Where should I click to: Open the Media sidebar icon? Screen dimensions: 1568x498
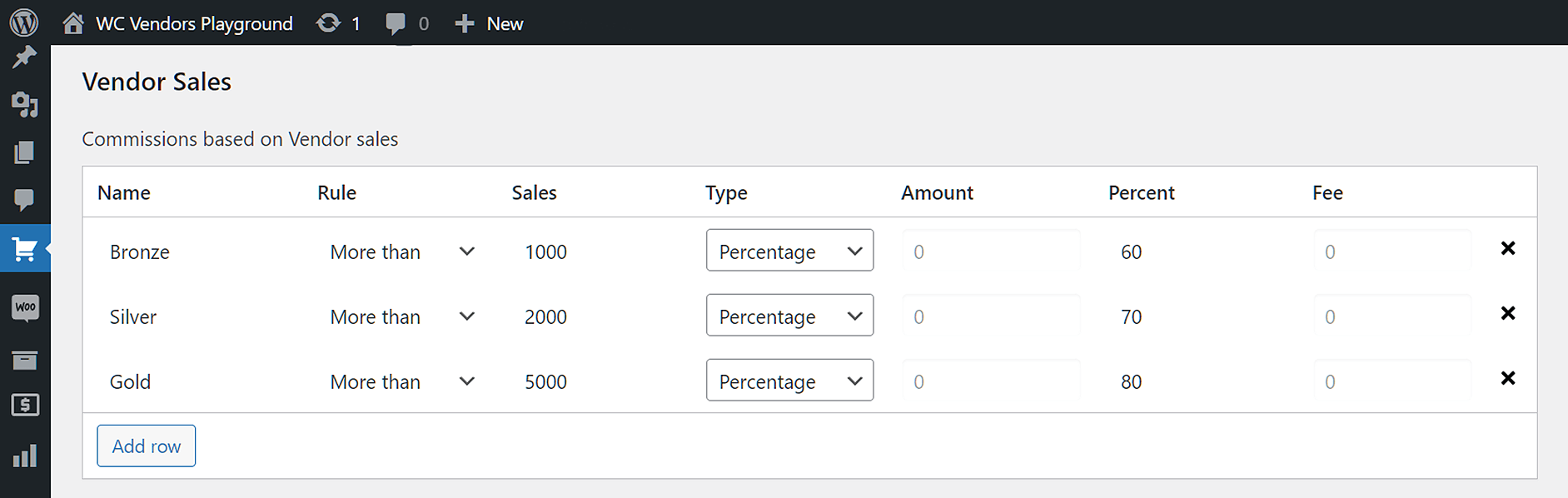coord(24,104)
